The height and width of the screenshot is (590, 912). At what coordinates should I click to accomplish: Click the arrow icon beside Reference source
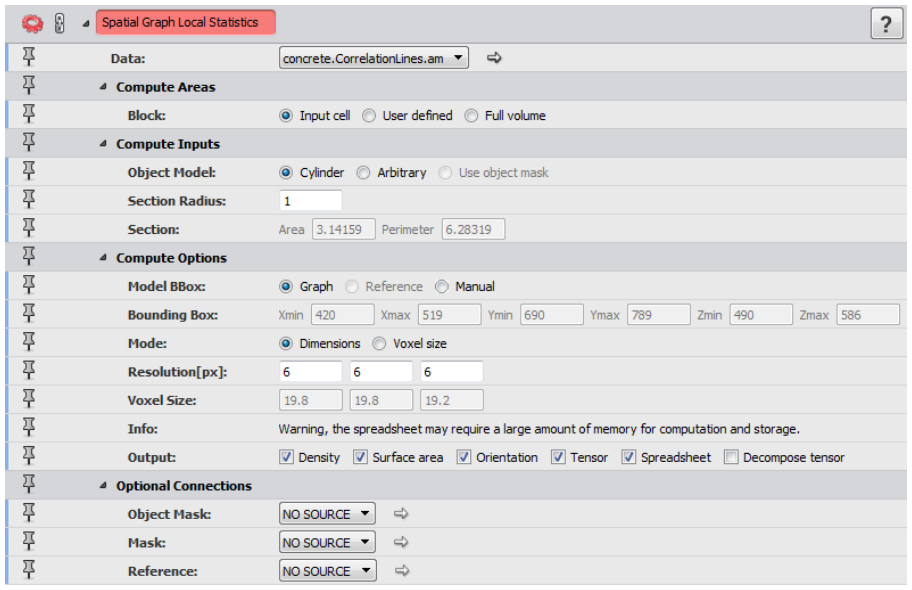point(401,571)
